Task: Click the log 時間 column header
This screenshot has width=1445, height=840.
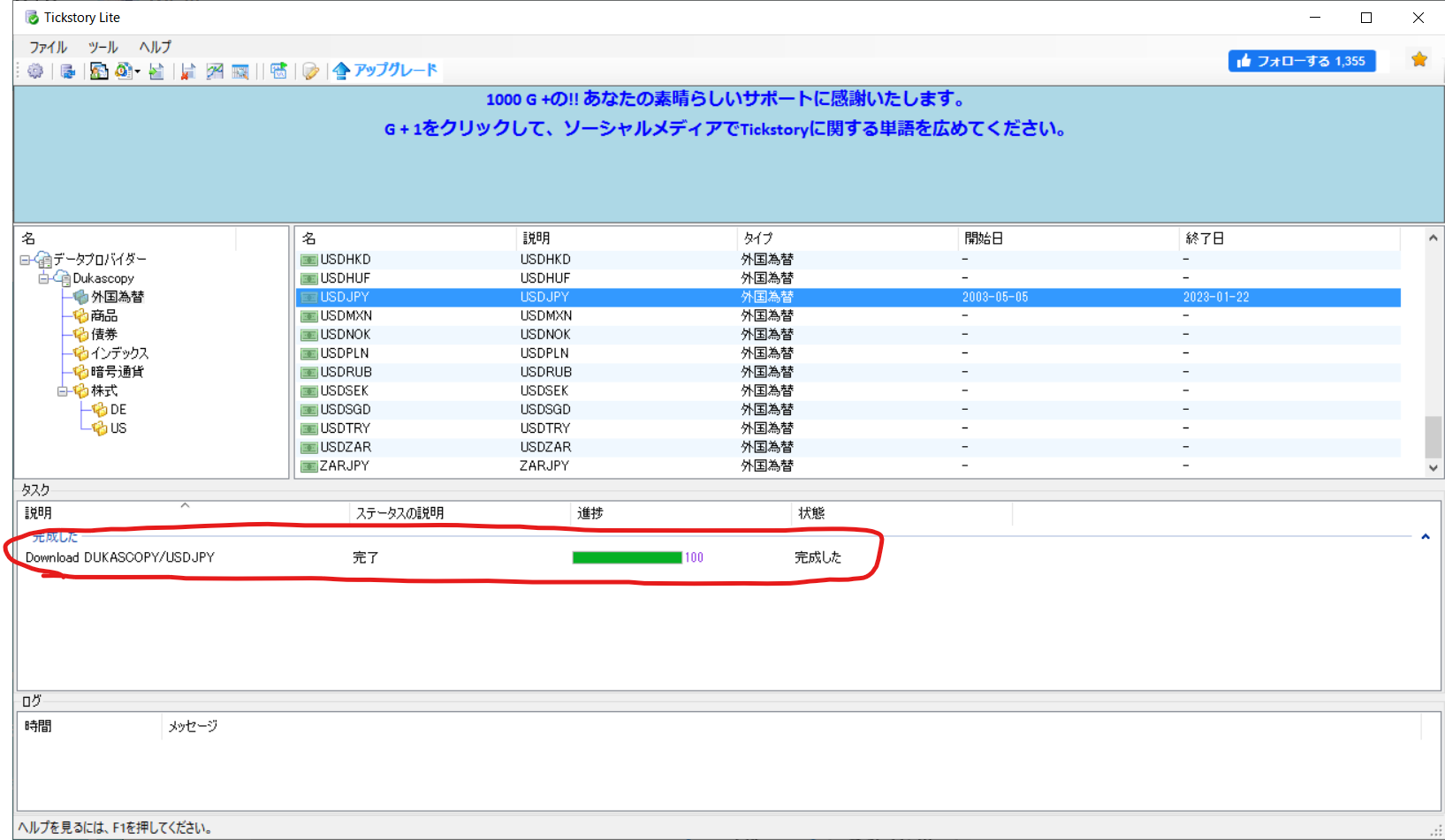Action: 89,726
